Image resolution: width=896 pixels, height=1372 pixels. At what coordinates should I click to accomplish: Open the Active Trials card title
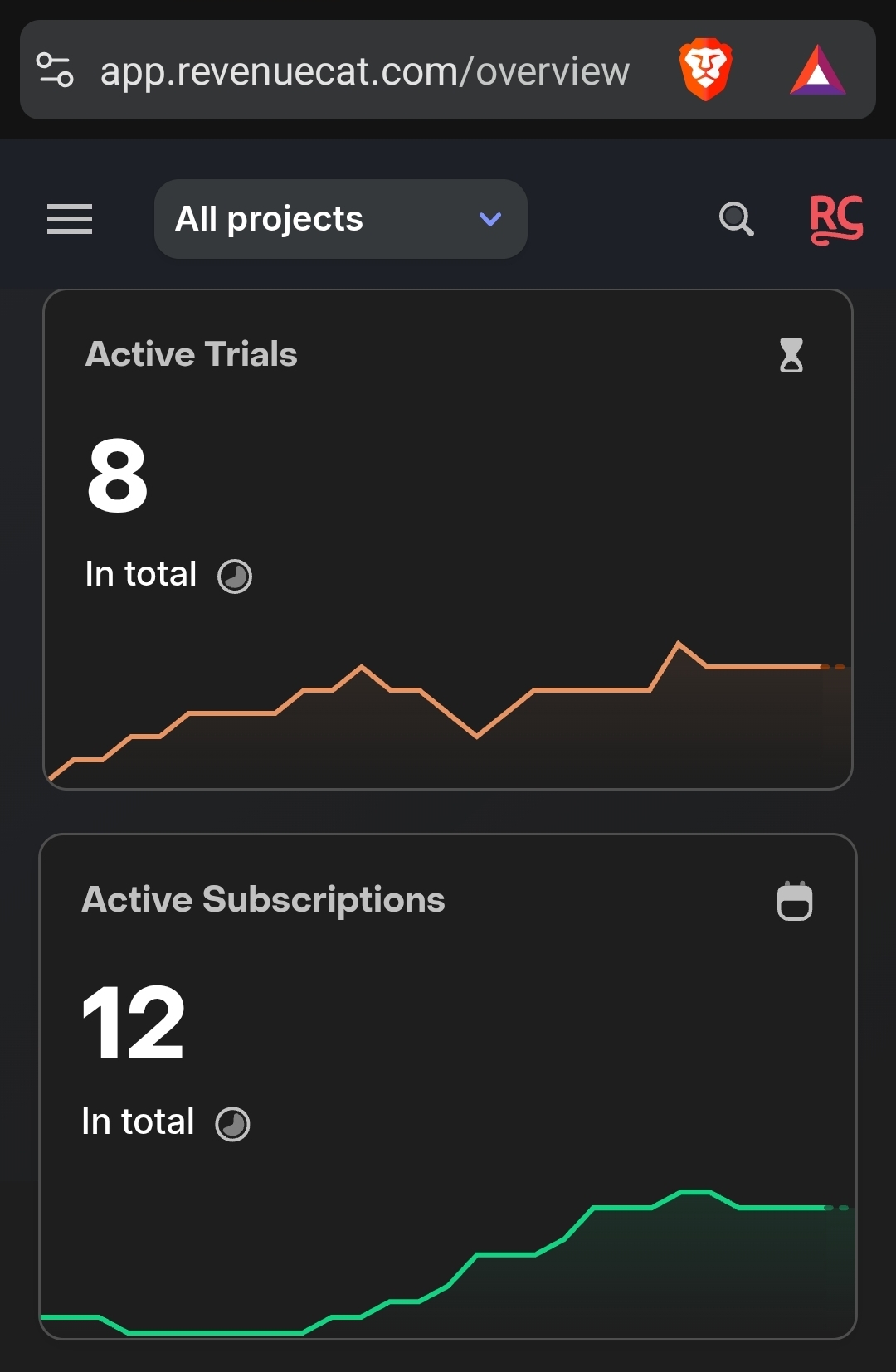click(x=192, y=354)
